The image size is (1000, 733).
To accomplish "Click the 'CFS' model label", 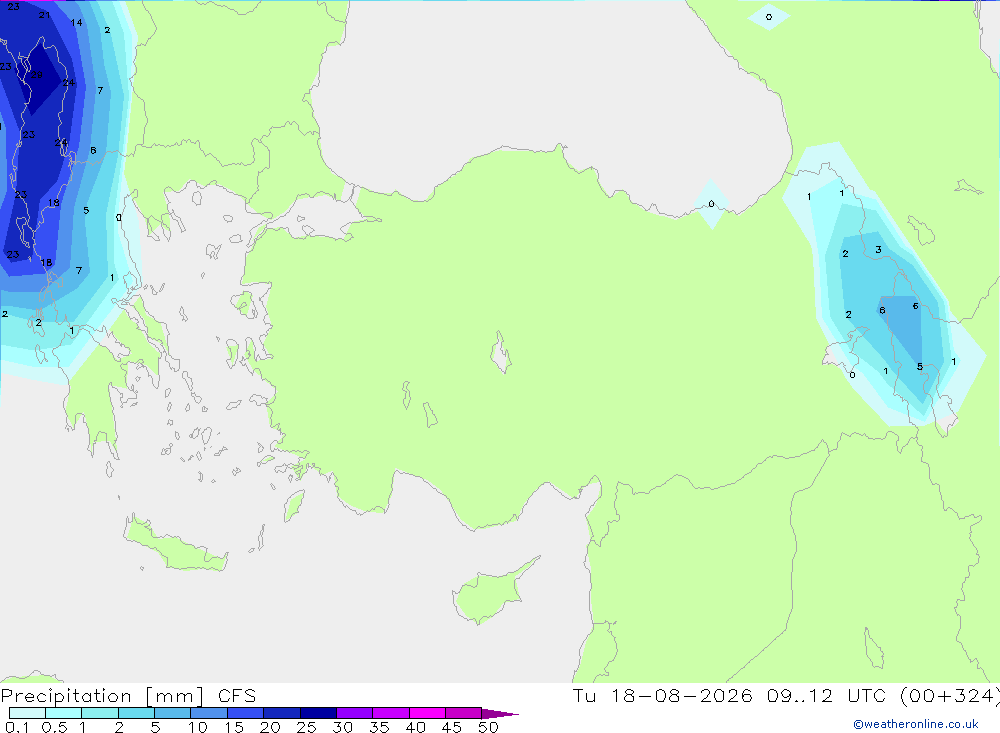I will [x=237, y=695].
